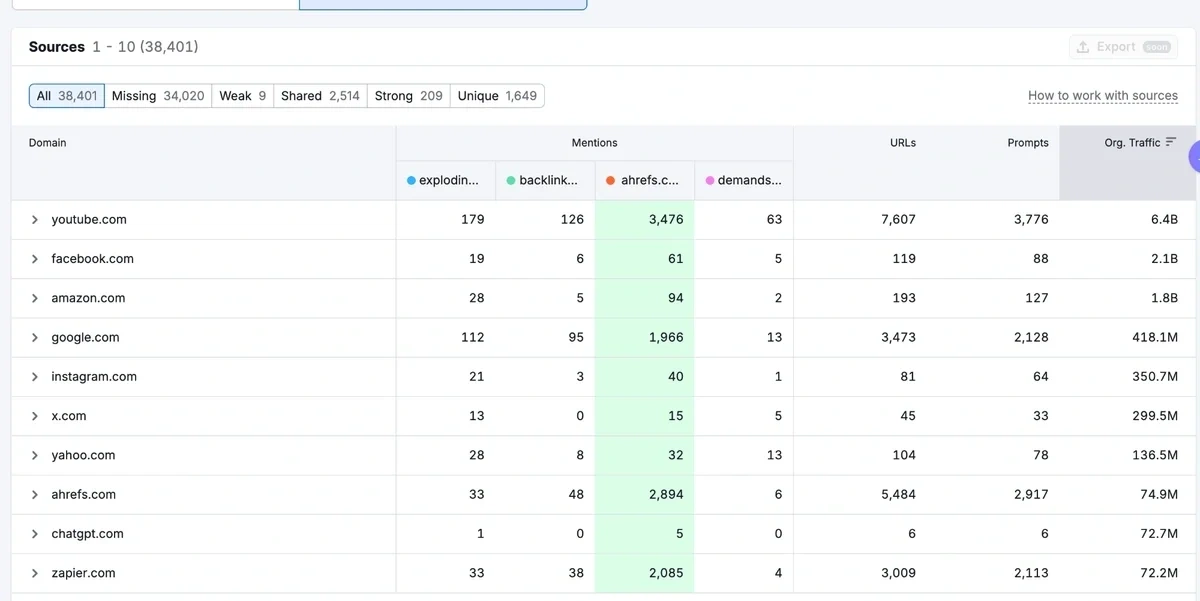Click the chevron beside google.com
Image resolution: width=1200 pixels, height=601 pixels.
click(34, 337)
